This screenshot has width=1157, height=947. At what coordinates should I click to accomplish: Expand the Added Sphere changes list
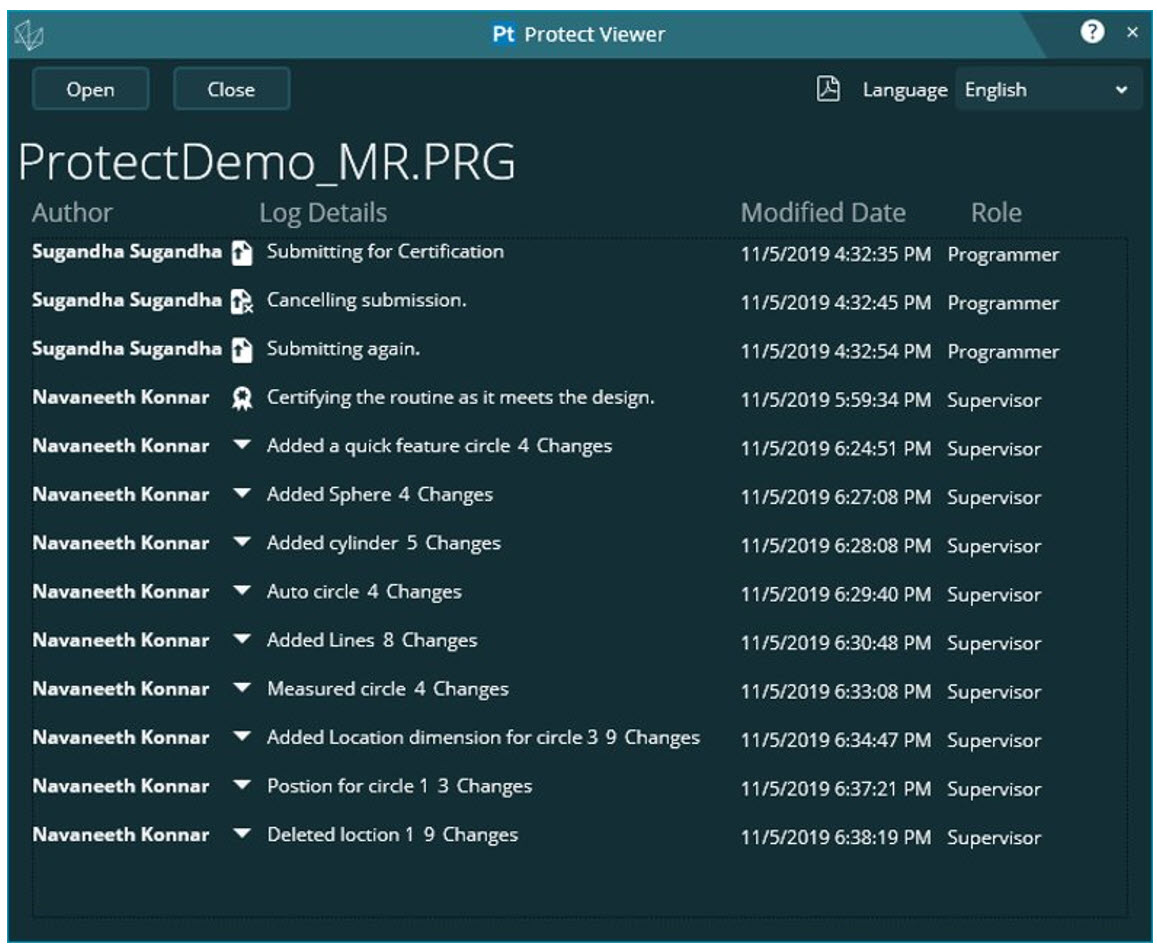click(243, 496)
